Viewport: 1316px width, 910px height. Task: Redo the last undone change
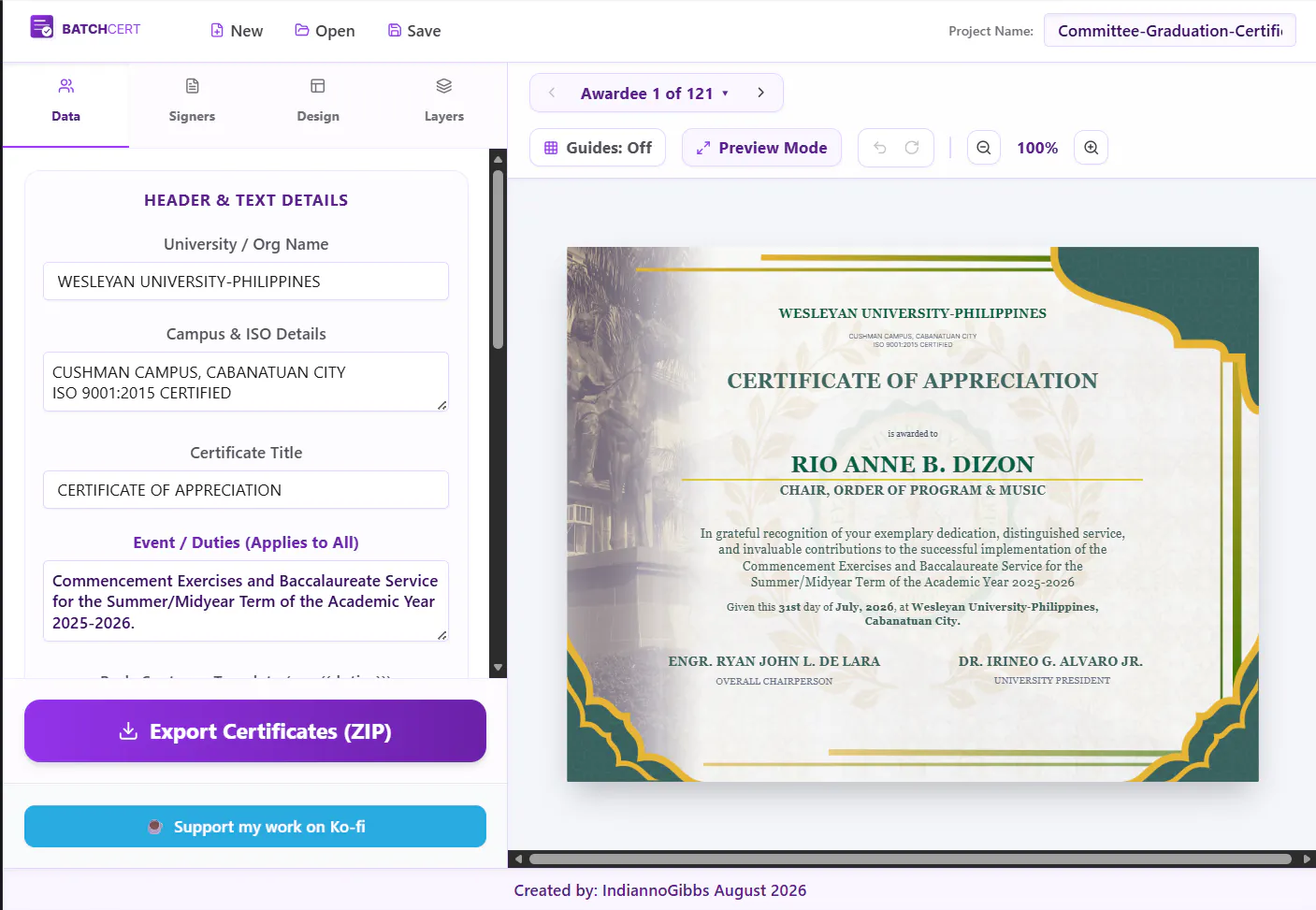(x=912, y=148)
